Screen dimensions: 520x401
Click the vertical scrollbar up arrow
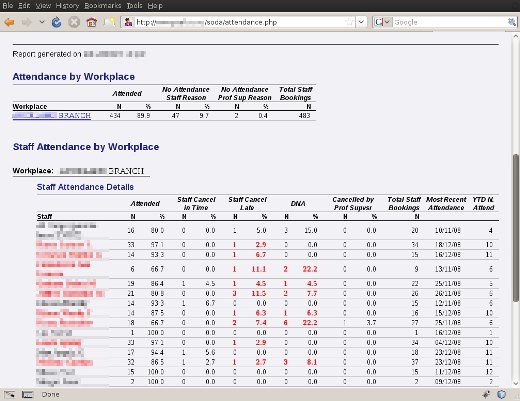pos(516,36)
